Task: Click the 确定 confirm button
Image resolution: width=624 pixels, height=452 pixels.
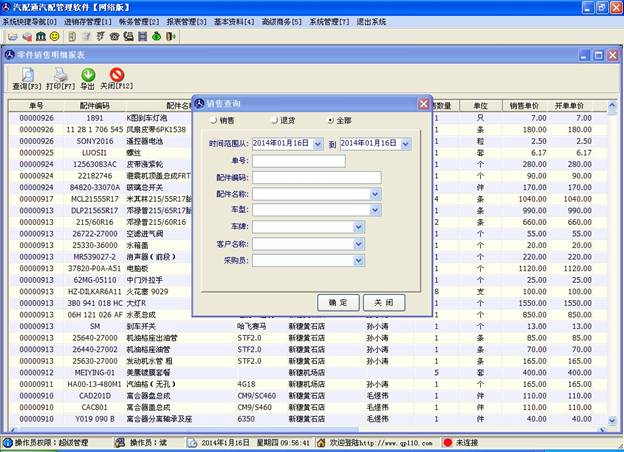Action: (x=338, y=302)
